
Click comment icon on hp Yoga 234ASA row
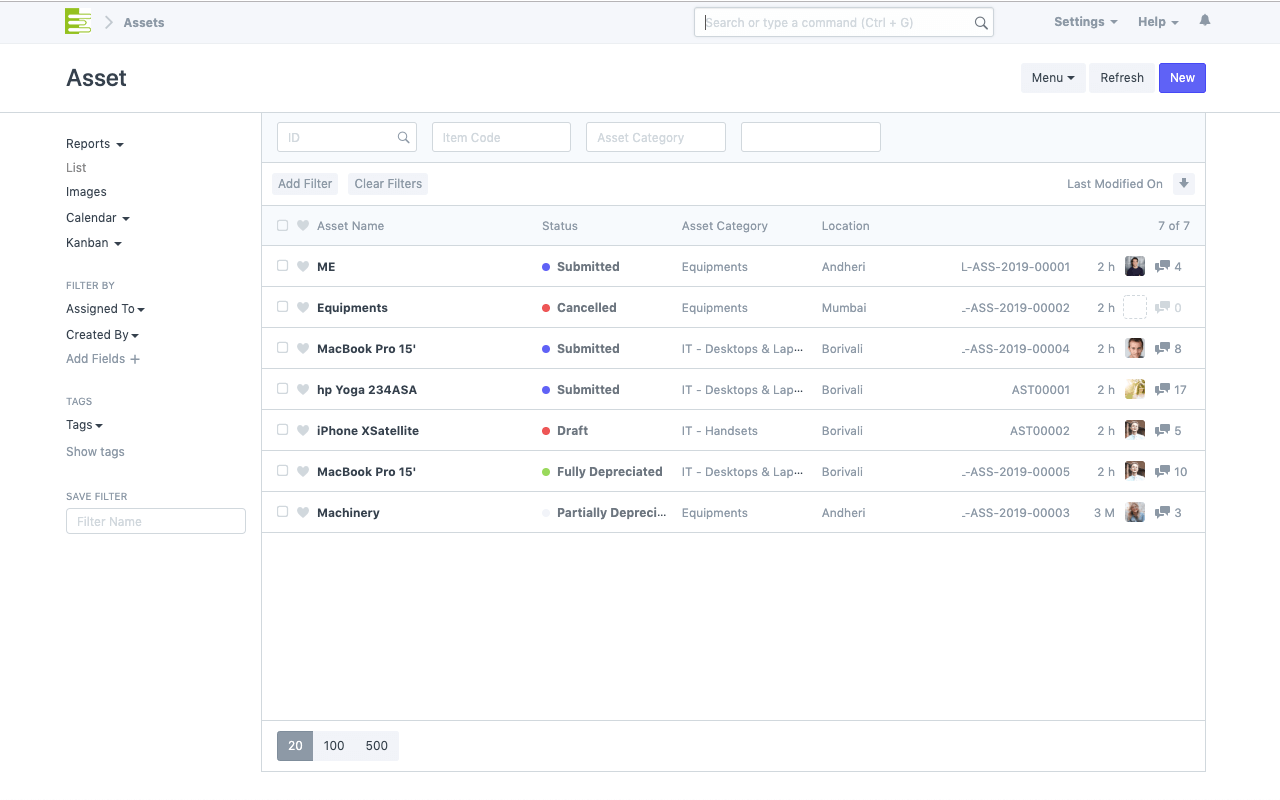coord(1162,390)
